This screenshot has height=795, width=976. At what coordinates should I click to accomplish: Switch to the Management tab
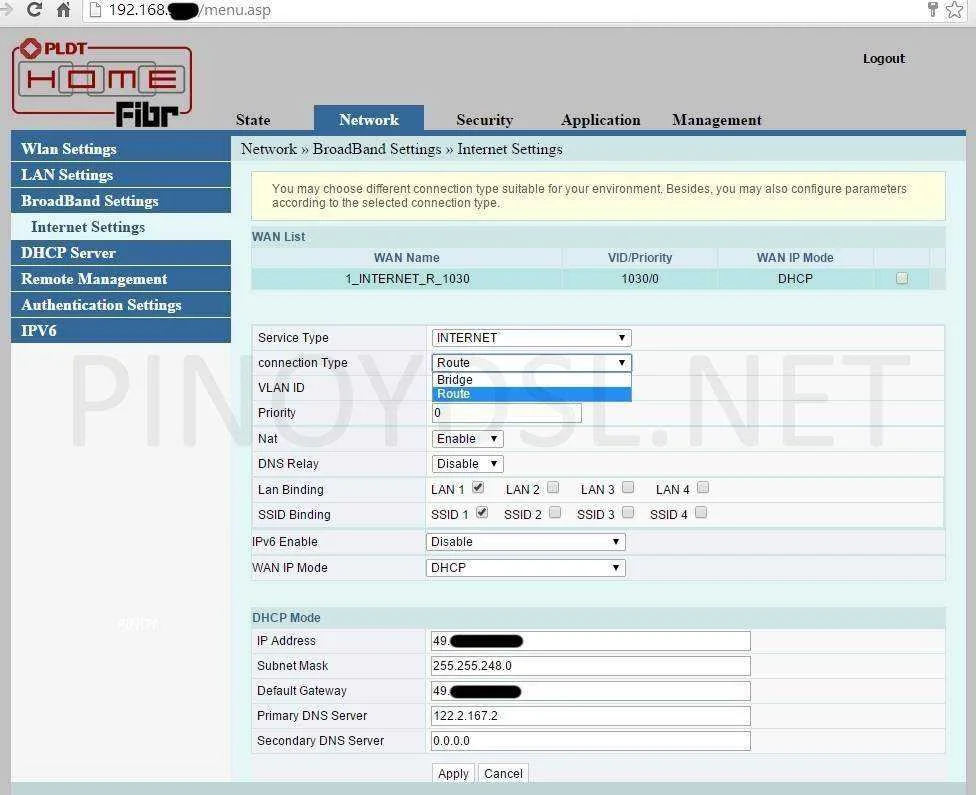(x=717, y=120)
